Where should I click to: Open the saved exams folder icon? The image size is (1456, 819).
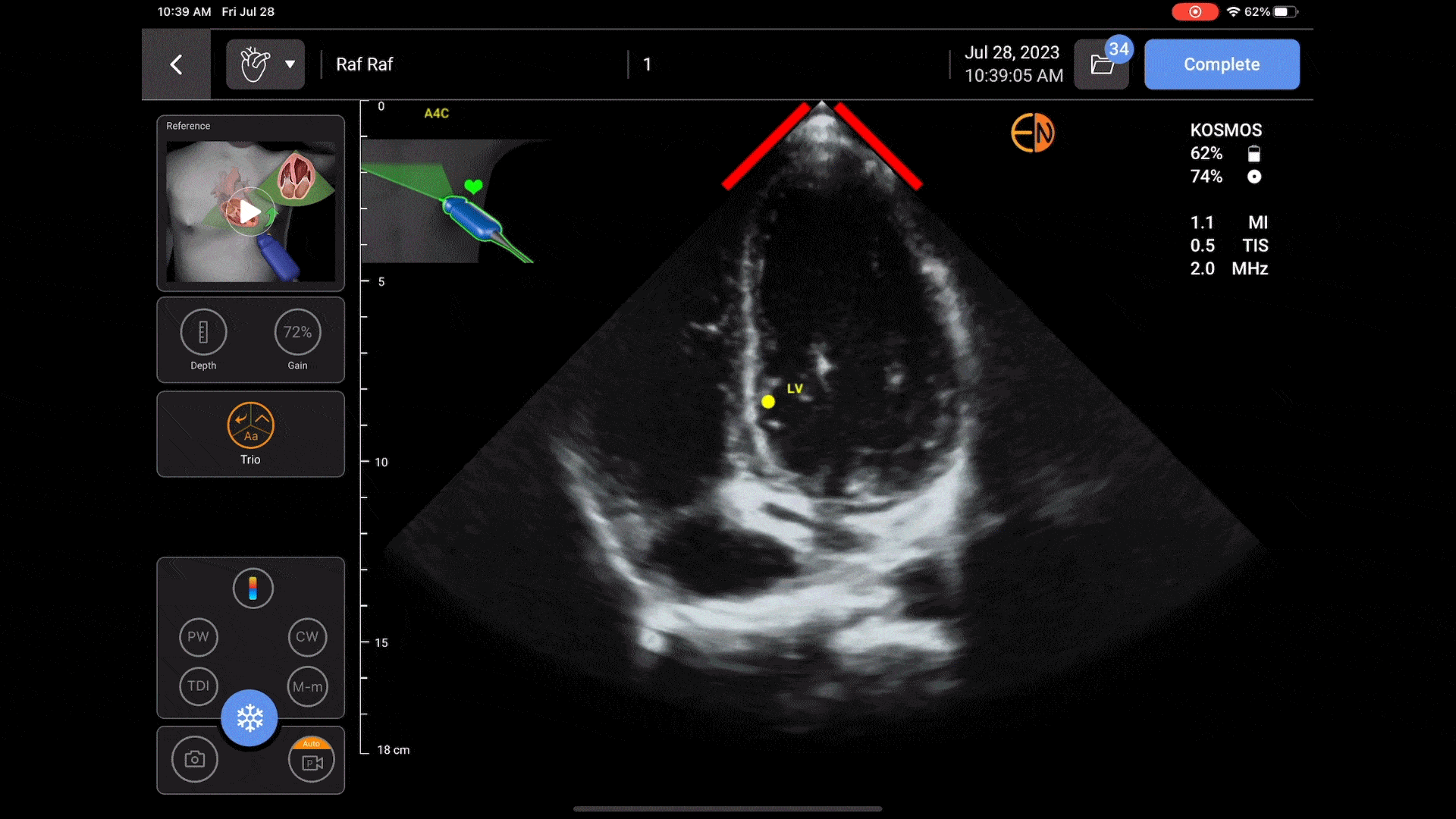[1101, 64]
